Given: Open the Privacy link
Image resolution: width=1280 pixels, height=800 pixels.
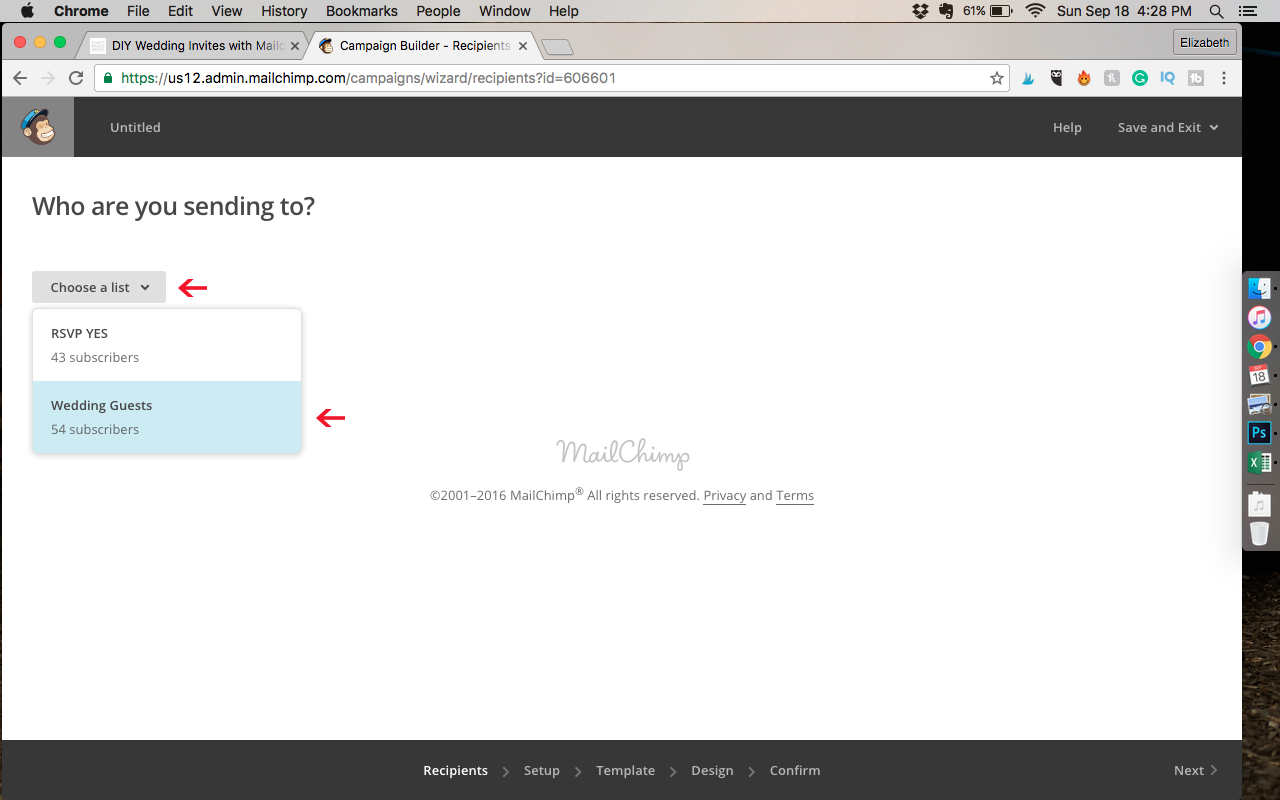Looking at the screenshot, I should [724, 496].
